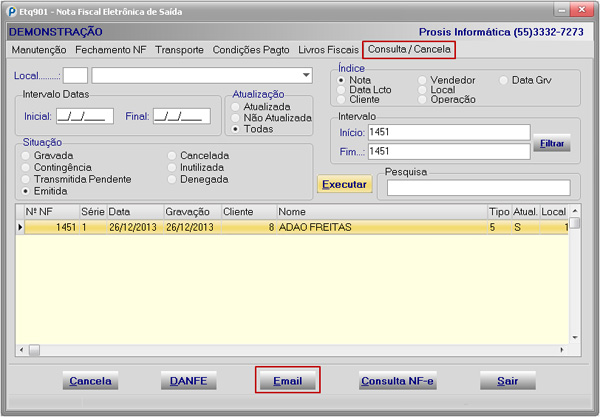Click the Cancela button
The image size is (600, 417).
click(x=90, y=381)
